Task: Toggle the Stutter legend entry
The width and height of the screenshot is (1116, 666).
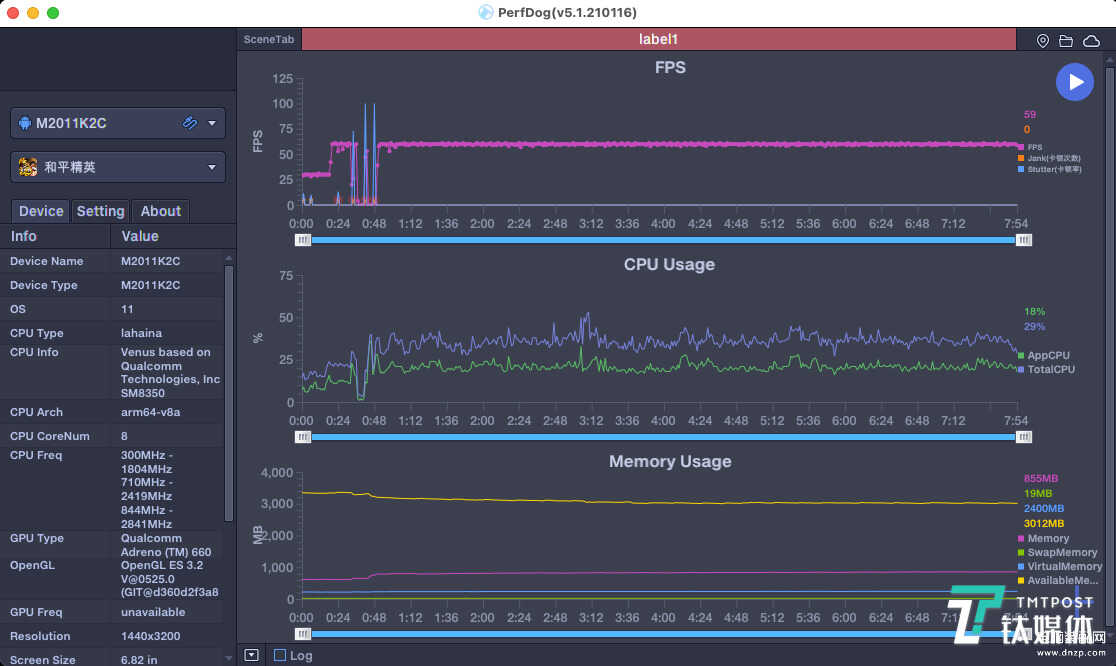Action: [1050, 169]
